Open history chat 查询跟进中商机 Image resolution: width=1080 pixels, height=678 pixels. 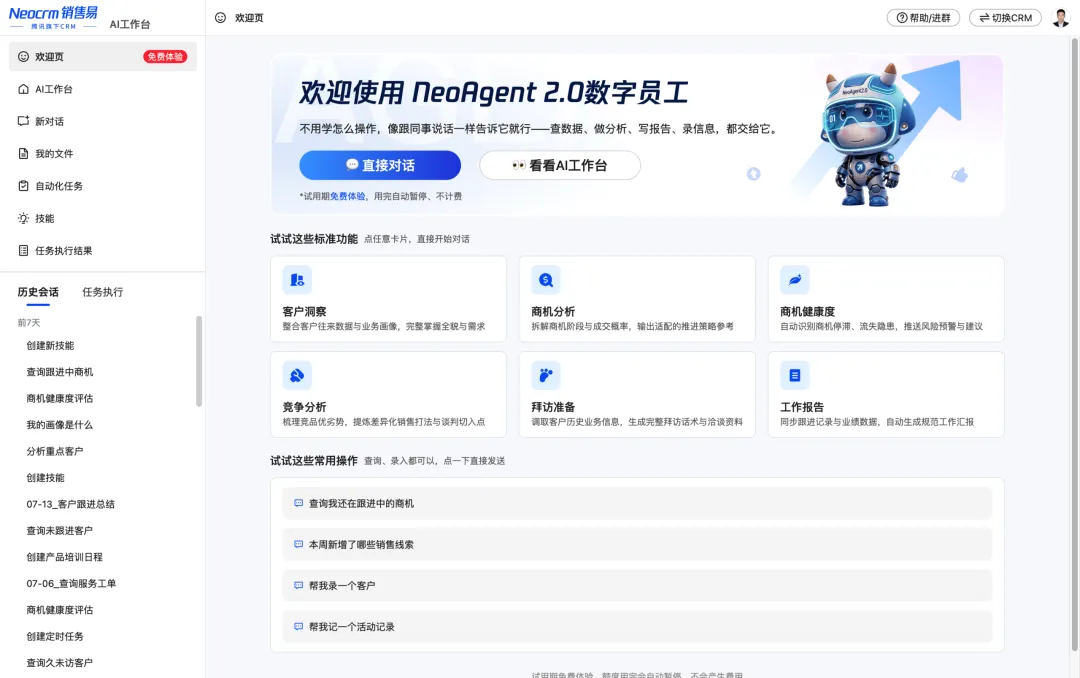tap(59, 372)
